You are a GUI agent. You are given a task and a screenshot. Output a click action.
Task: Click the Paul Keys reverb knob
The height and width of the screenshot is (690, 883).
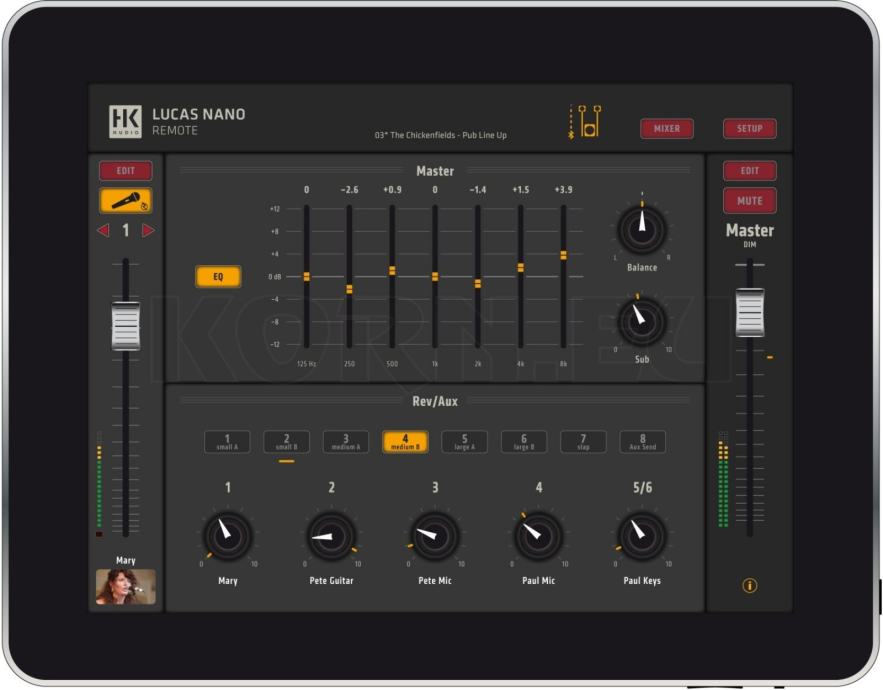(x=641, y=537)
